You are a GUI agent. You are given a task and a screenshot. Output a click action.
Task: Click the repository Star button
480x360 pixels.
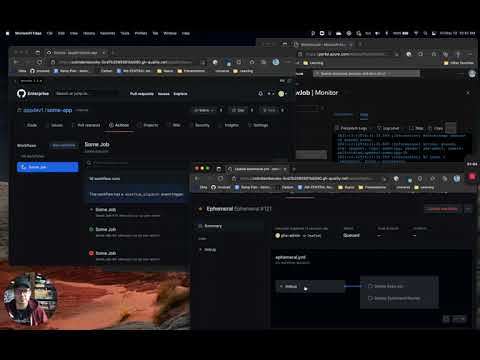[x=238, y=110]
